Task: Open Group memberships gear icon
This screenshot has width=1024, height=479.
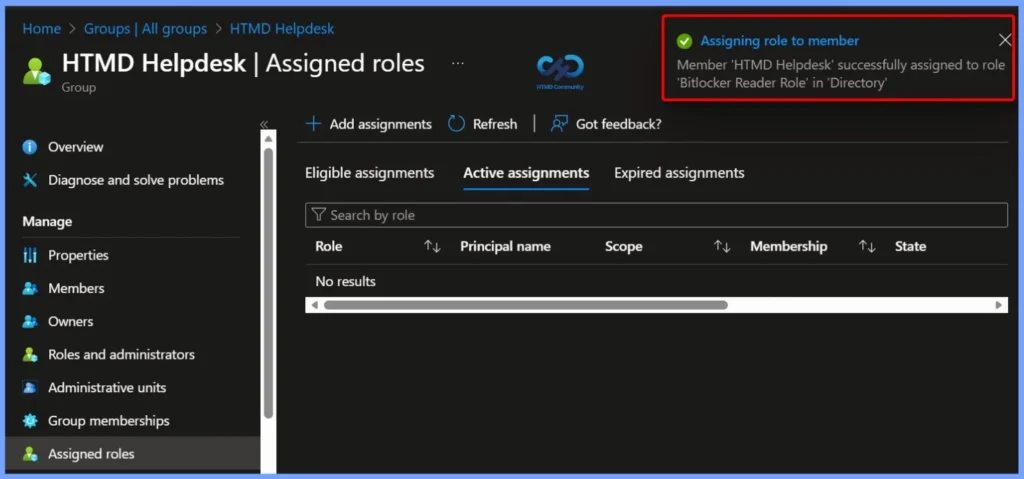Action: click(x=30, y=421)
